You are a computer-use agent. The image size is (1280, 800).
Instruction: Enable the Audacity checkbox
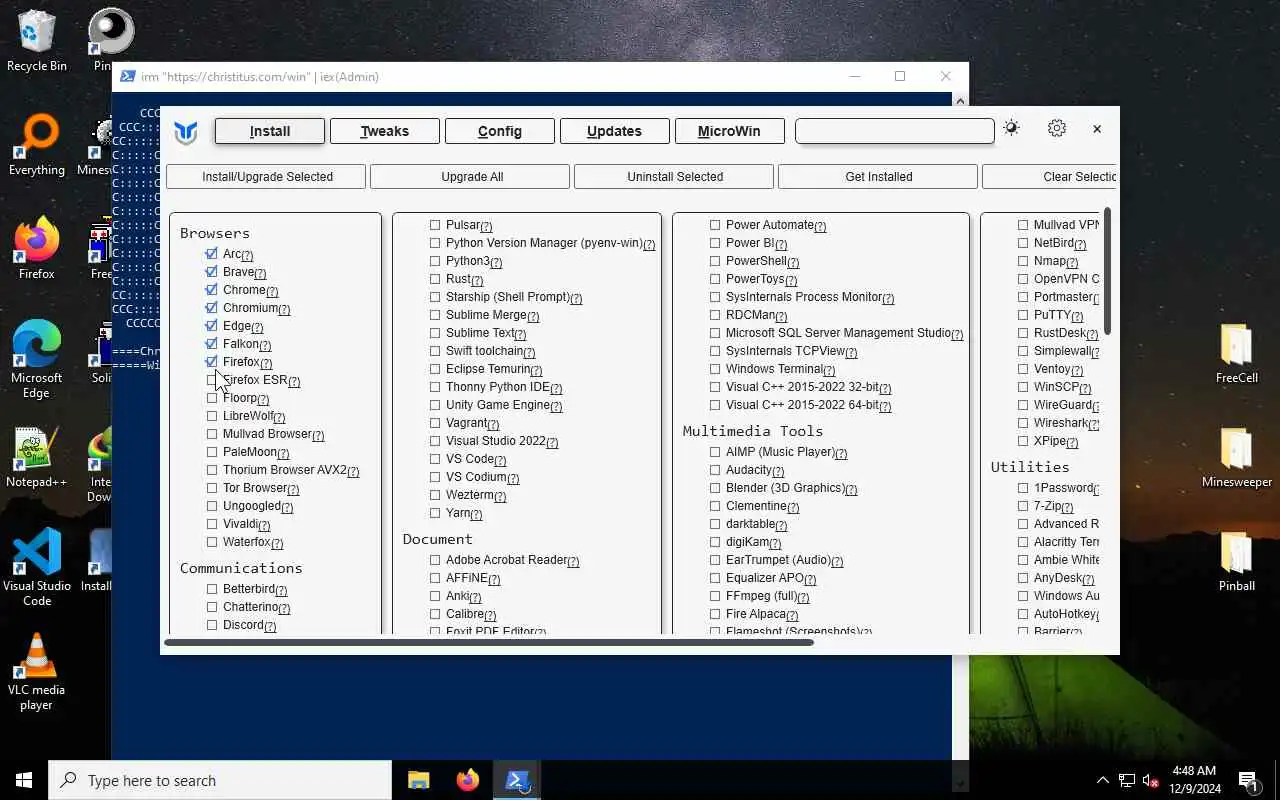pyautogui.click(x=715, y=470)
